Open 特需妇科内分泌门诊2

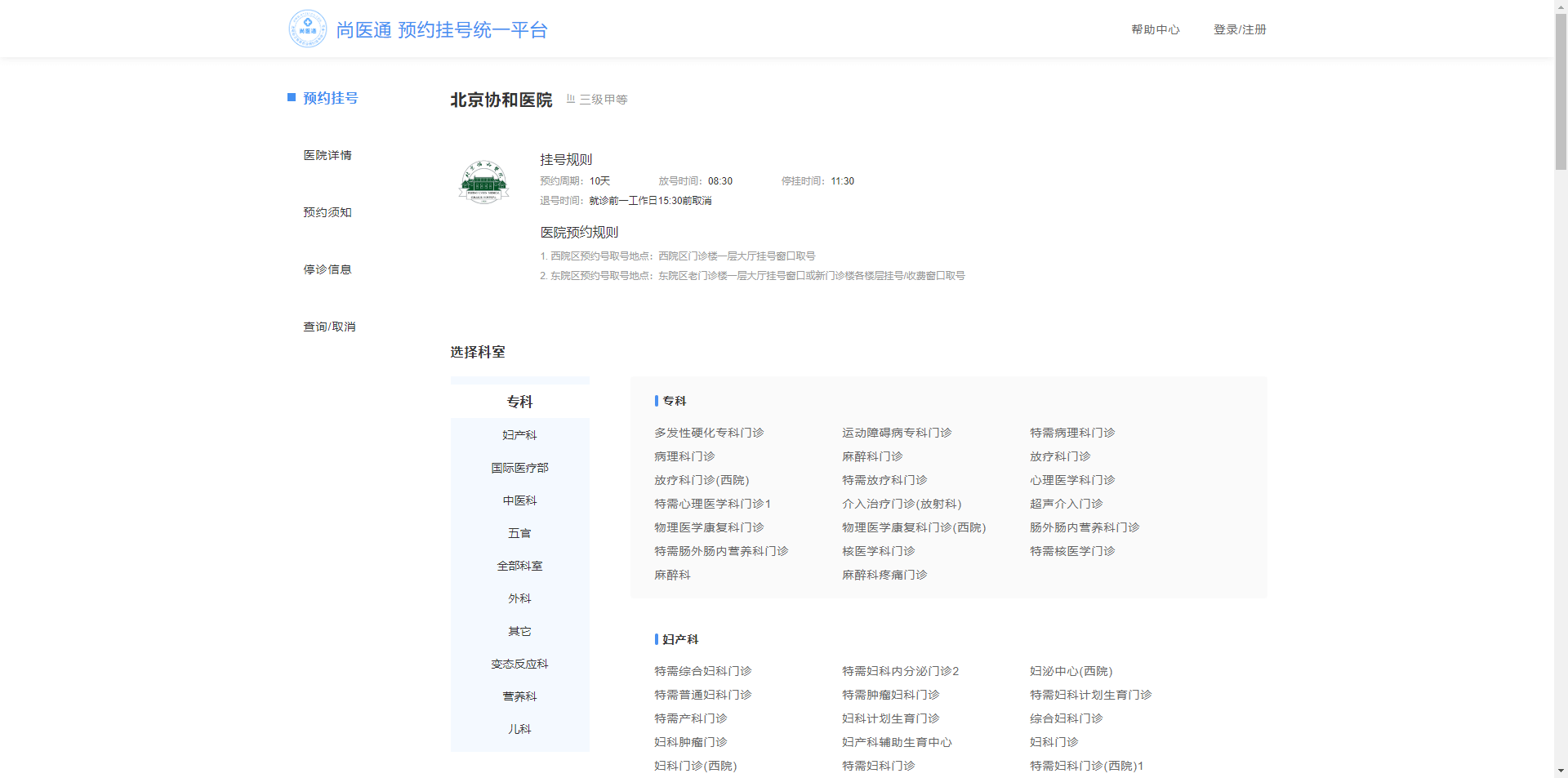tap(901, 671)
